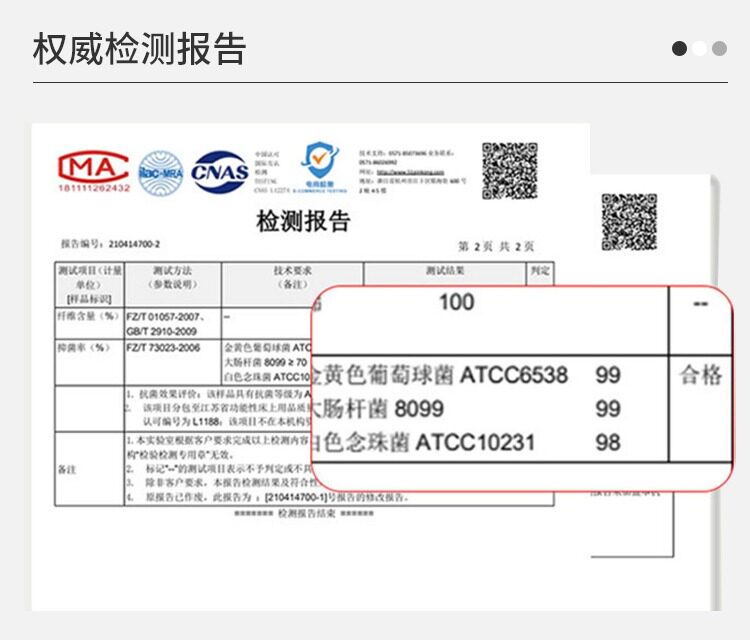Click the CNAS oval logo

[x=220, y=172]
